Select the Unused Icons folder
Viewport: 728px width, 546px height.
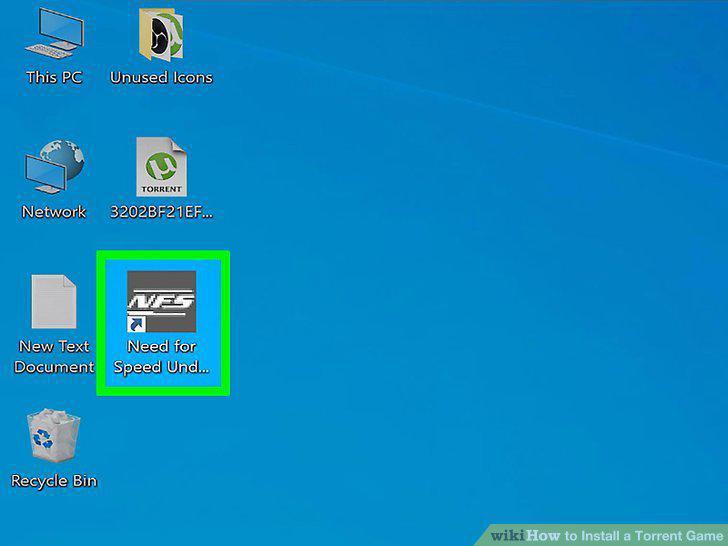pos(161,35)
